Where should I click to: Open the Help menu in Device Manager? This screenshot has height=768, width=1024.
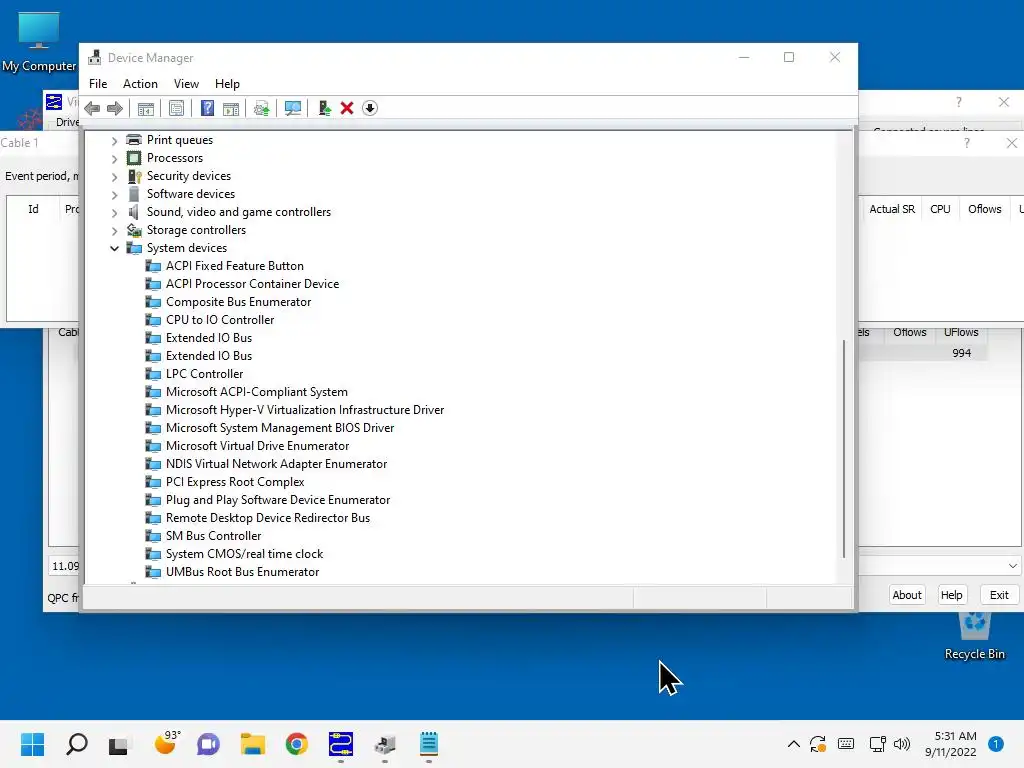227,84
